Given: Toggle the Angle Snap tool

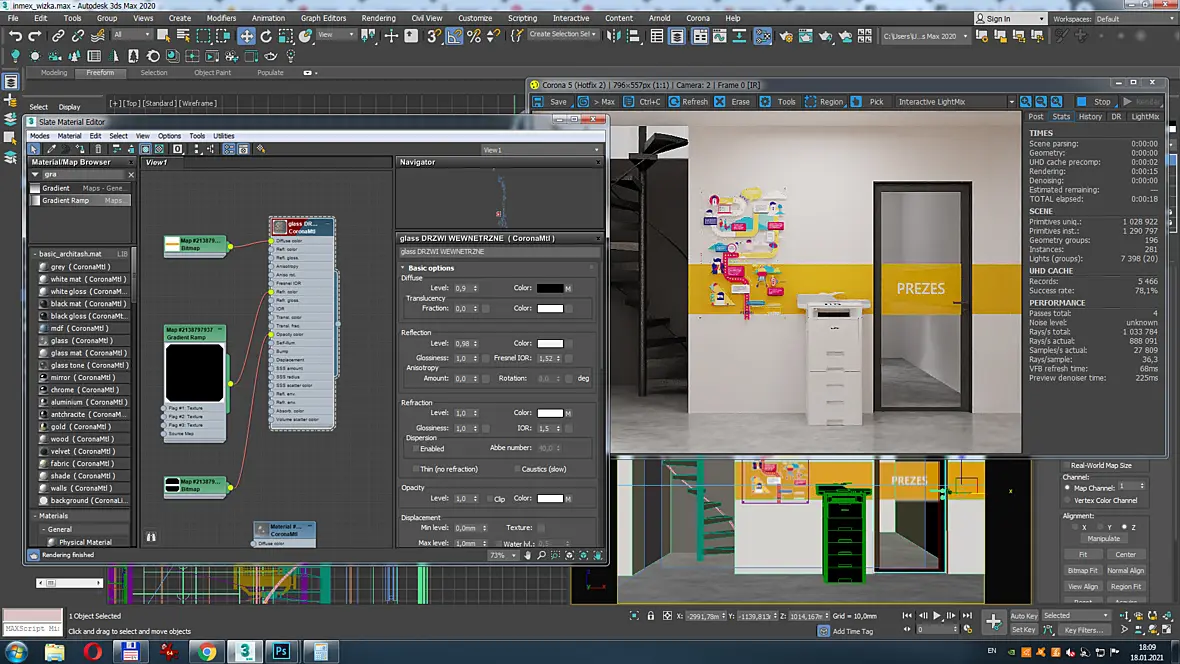Looking at the screenshot, I should pos(455,35).
